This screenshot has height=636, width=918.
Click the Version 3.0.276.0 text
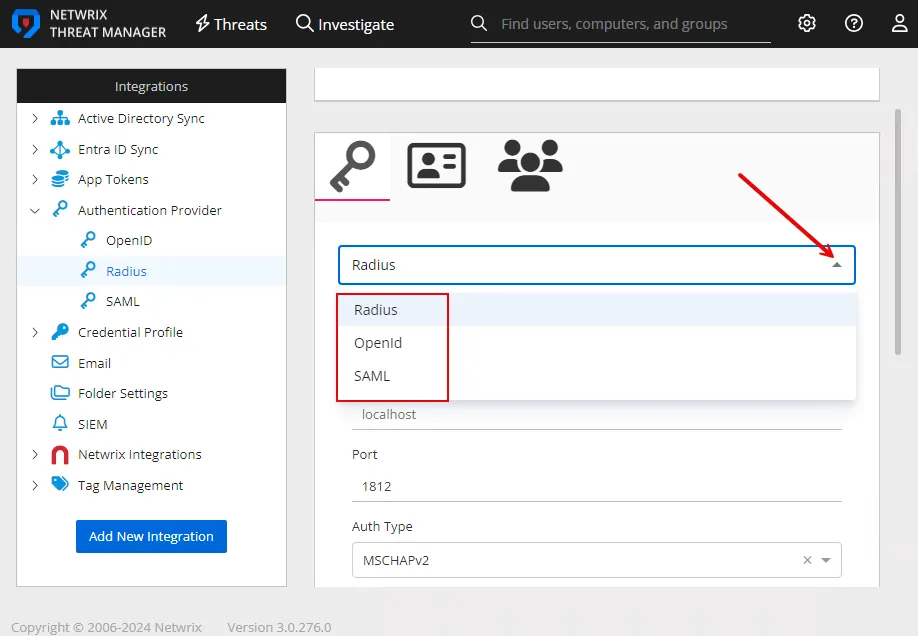coord(279,627)
